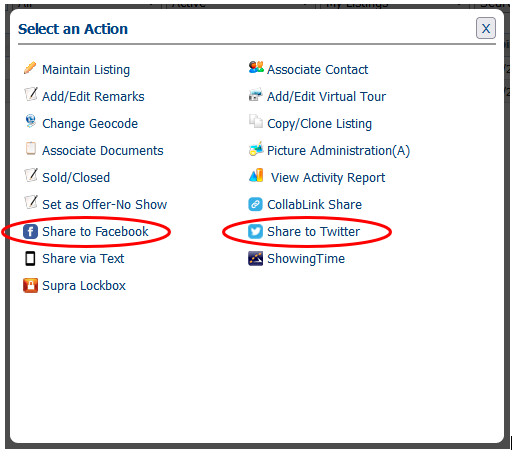Open Associate Documents link
The height and width of the screenshot is (456, 515).
pos(103,151)
